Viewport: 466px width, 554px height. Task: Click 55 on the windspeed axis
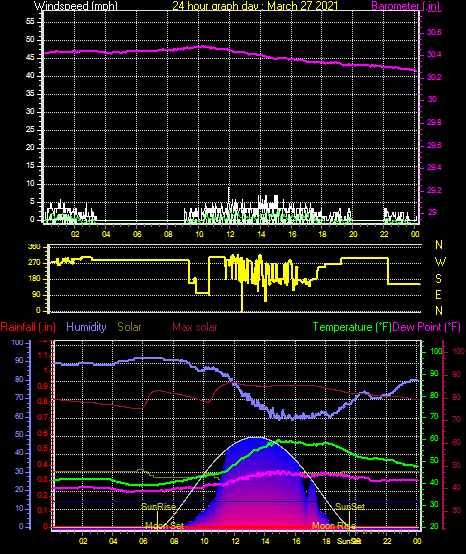[x=30, y=22]
